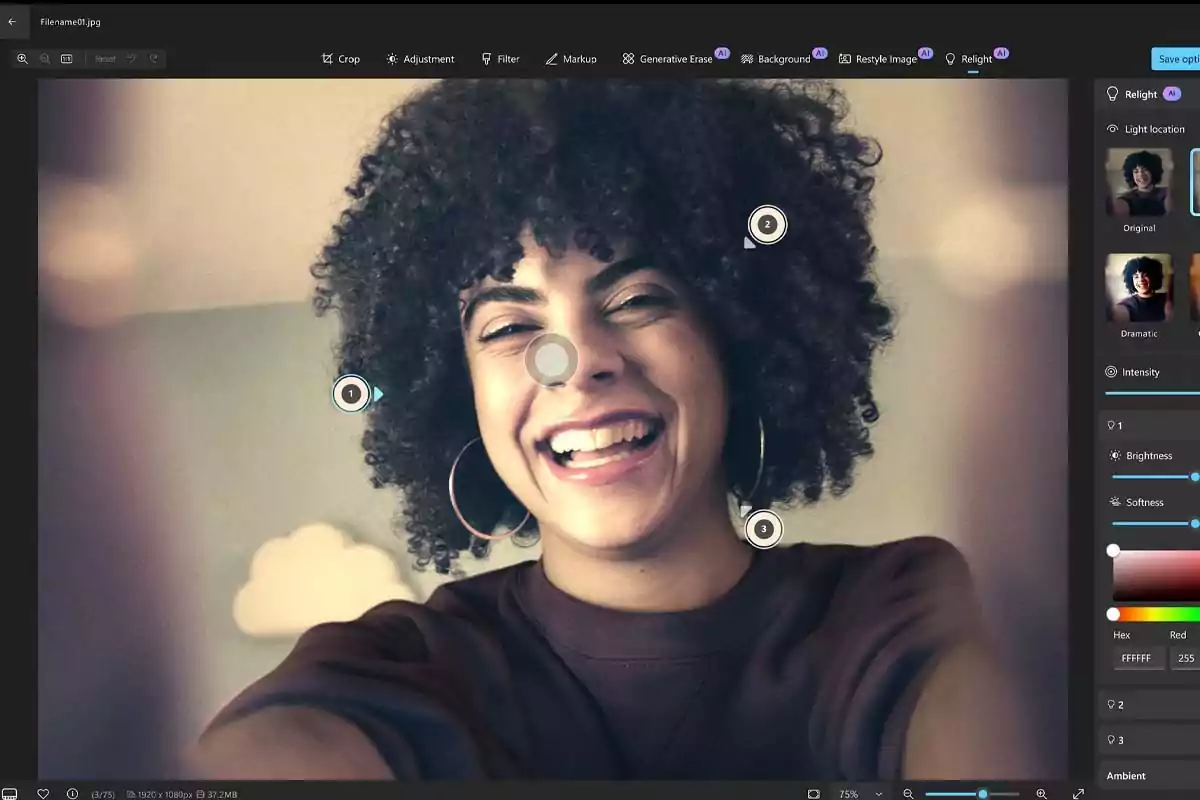Redo the last edit
The height and width of the screenshot is (800, 1200).
coord(154,59)
